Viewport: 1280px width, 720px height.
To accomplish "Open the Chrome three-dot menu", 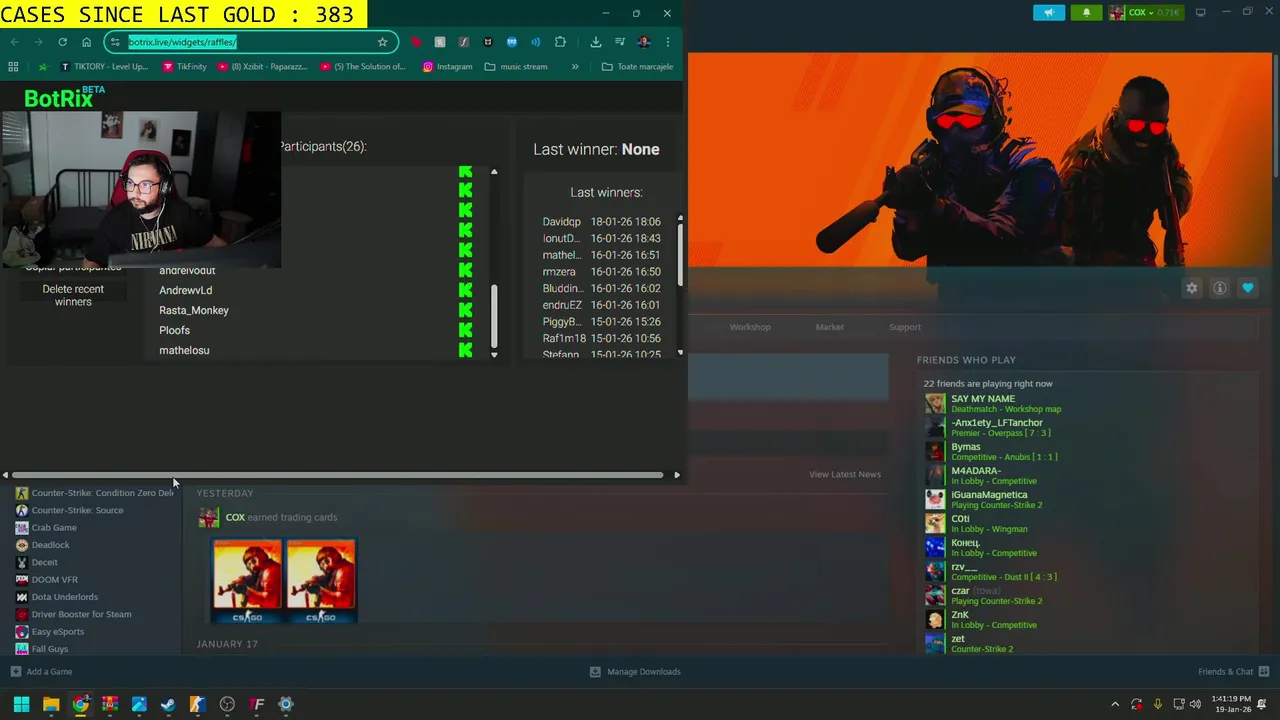I will tap(668, 42).
